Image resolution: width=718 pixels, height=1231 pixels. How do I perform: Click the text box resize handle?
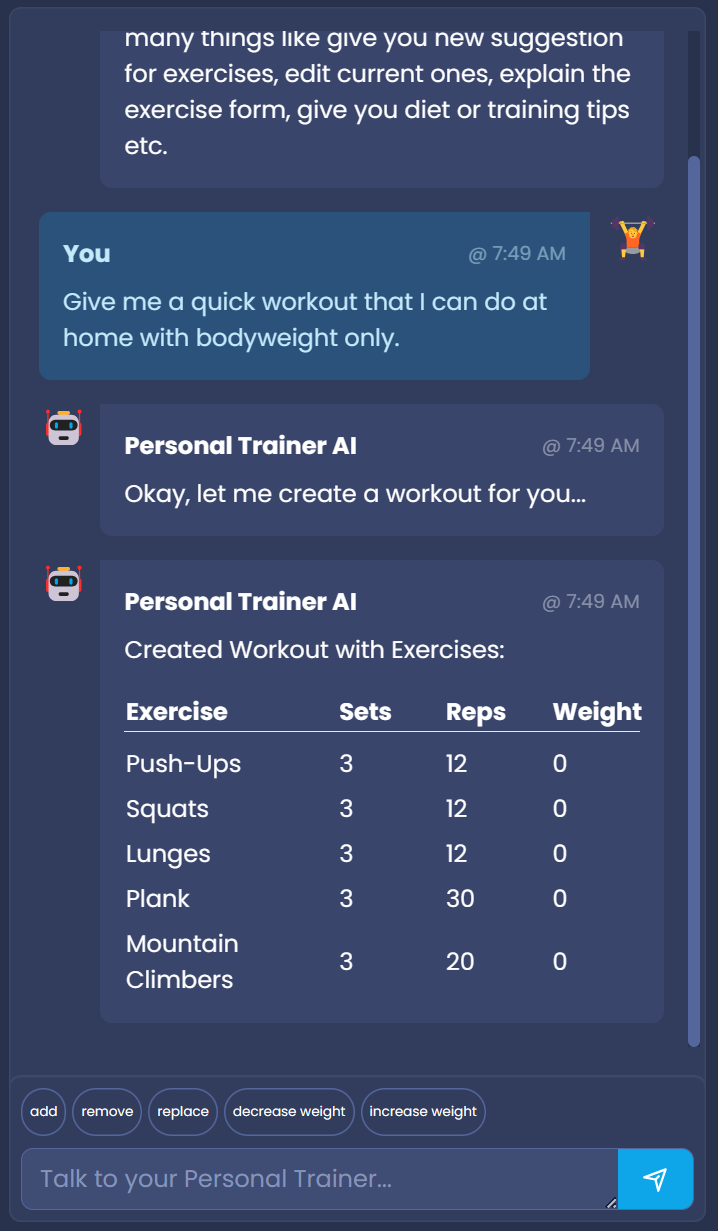click(611, 1202)
